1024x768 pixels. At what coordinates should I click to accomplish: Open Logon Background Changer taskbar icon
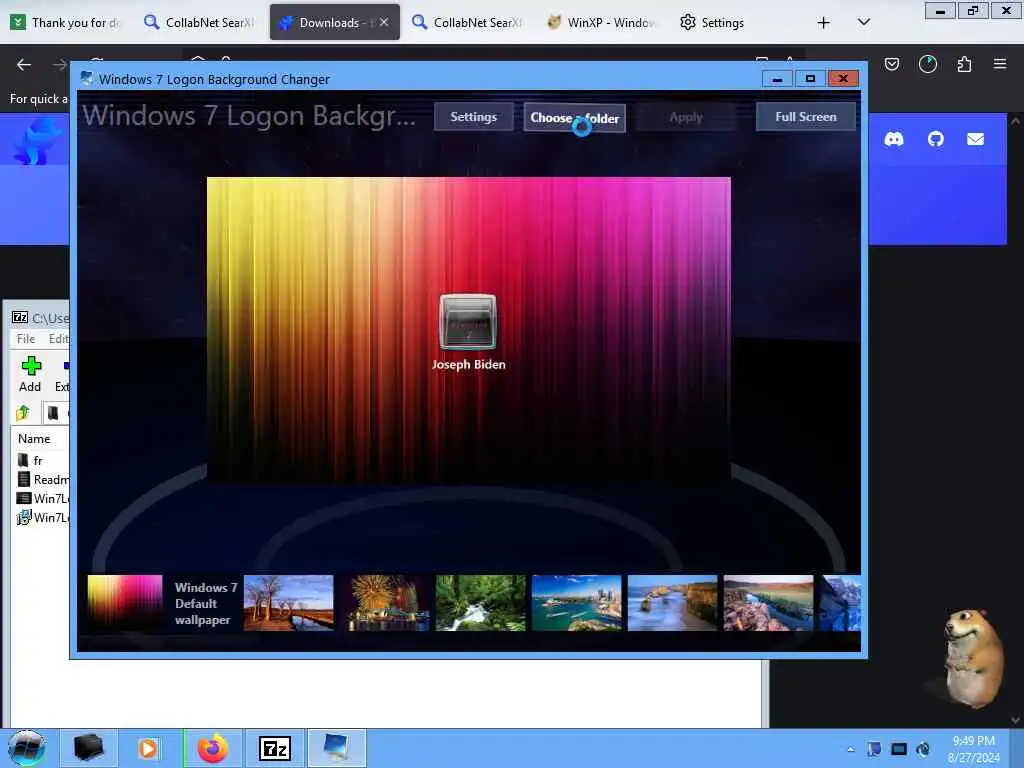(336, 748)
